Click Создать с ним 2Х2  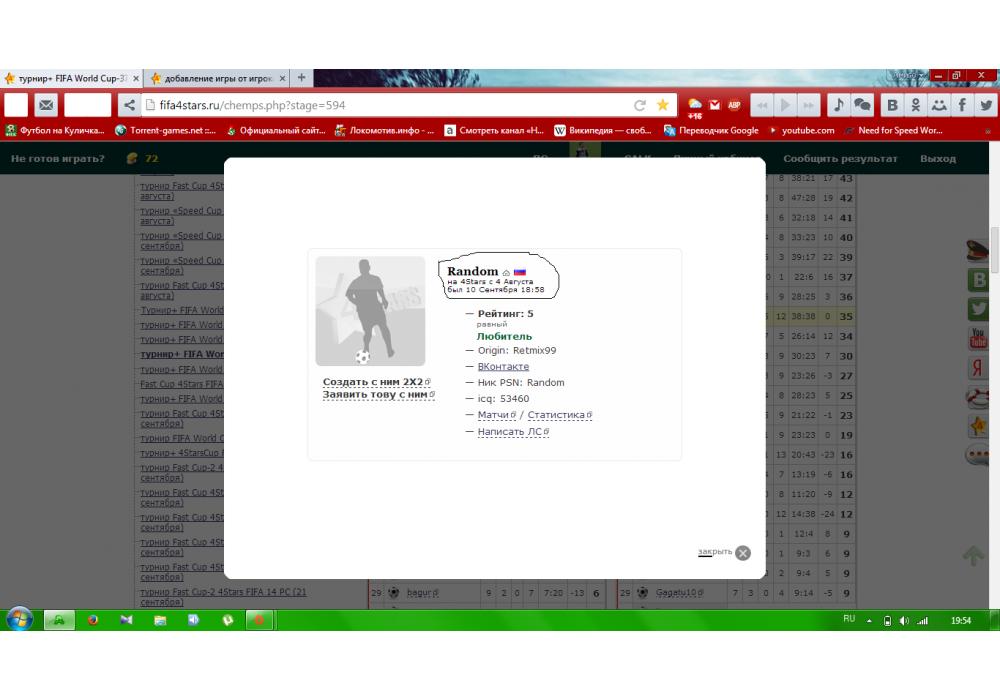tap(373, 382)
